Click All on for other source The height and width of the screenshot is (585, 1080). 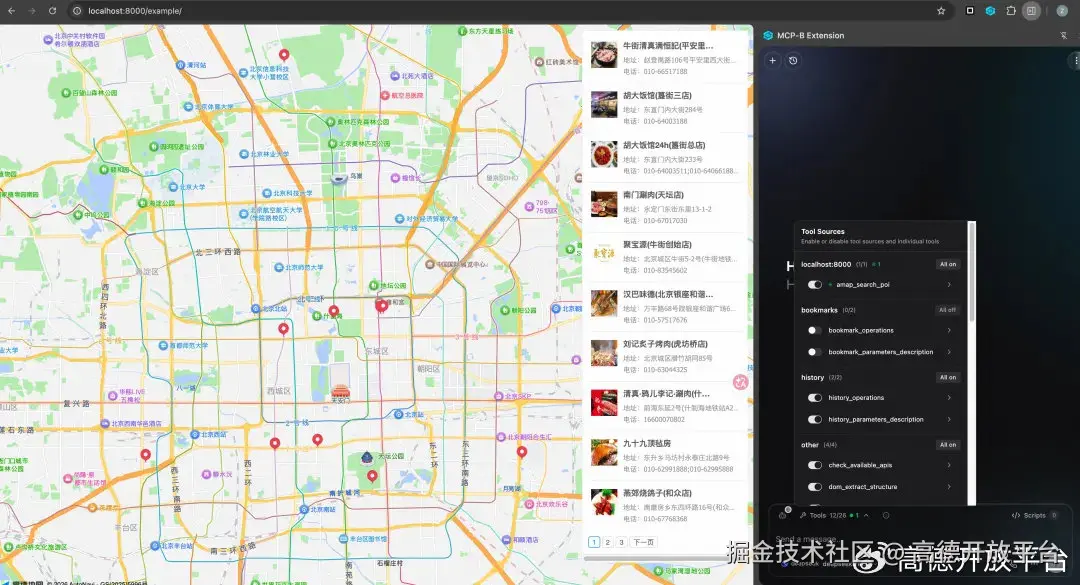(948, 445)
